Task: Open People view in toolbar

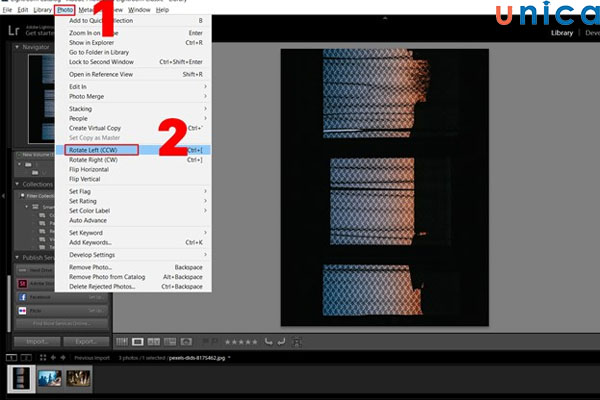Action: 186,341
